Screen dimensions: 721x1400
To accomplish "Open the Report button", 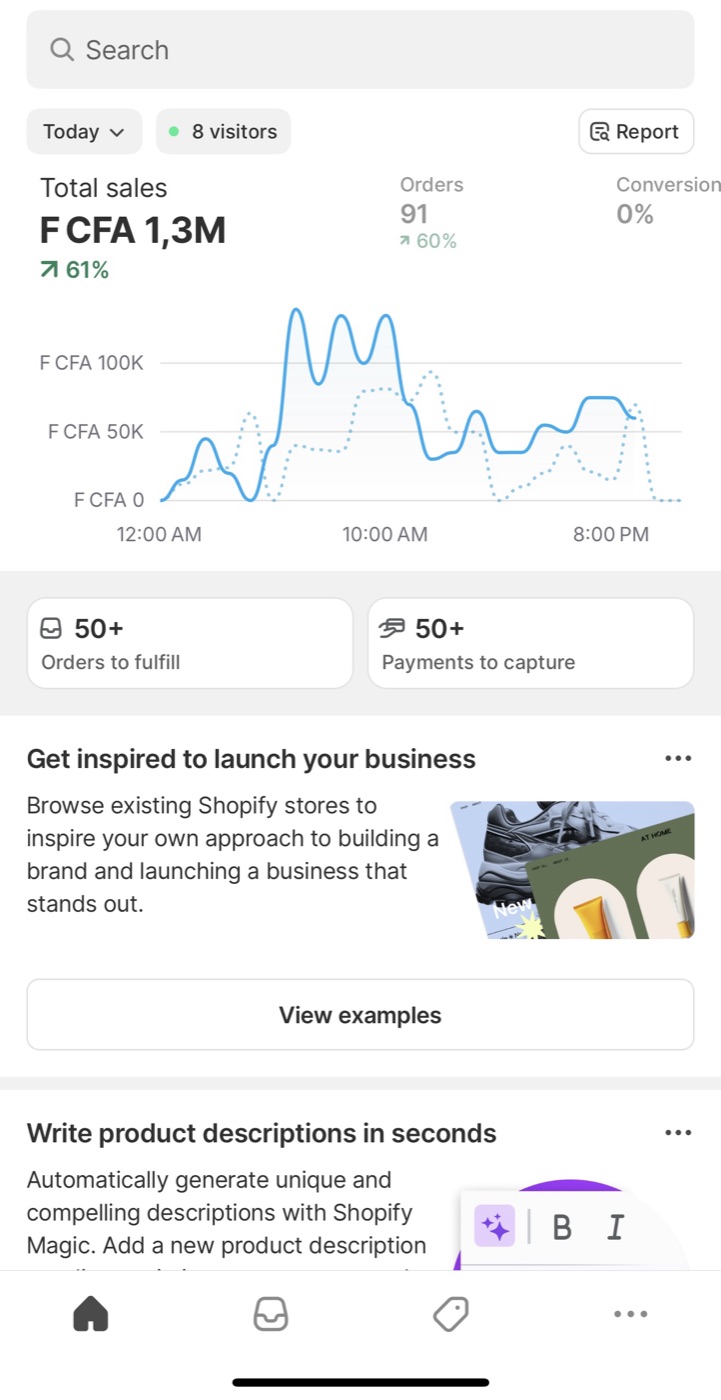I will [x=636, y=131].
